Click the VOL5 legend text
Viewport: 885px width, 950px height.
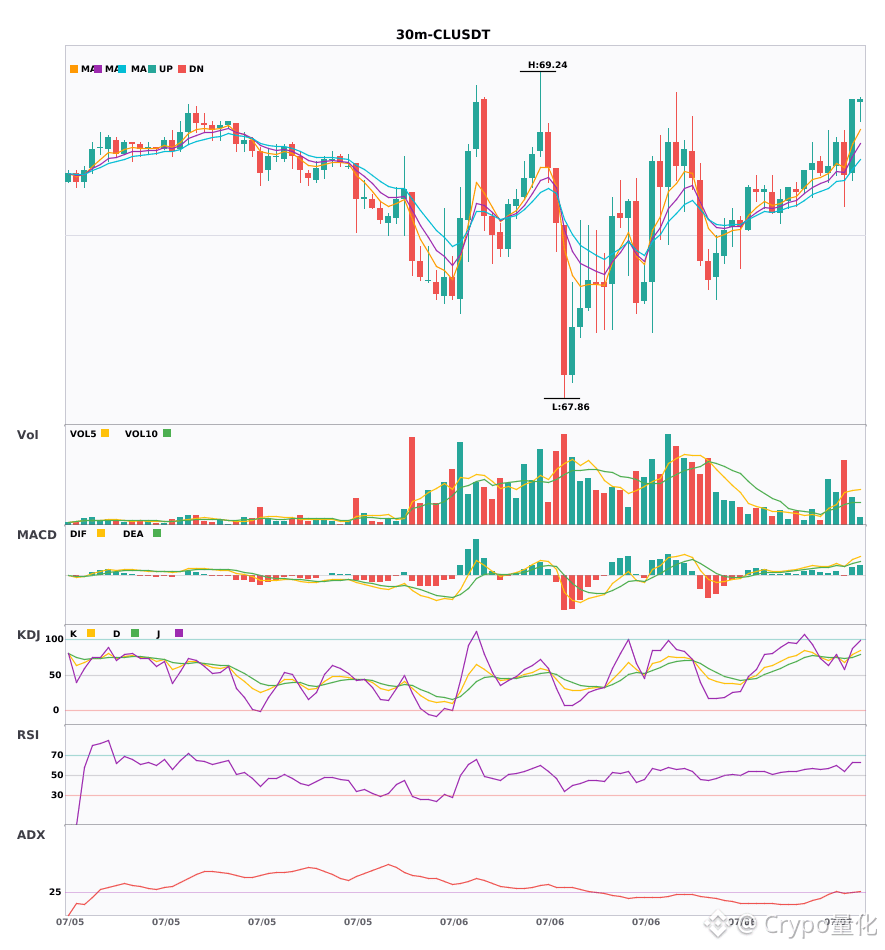coord(83,434)
